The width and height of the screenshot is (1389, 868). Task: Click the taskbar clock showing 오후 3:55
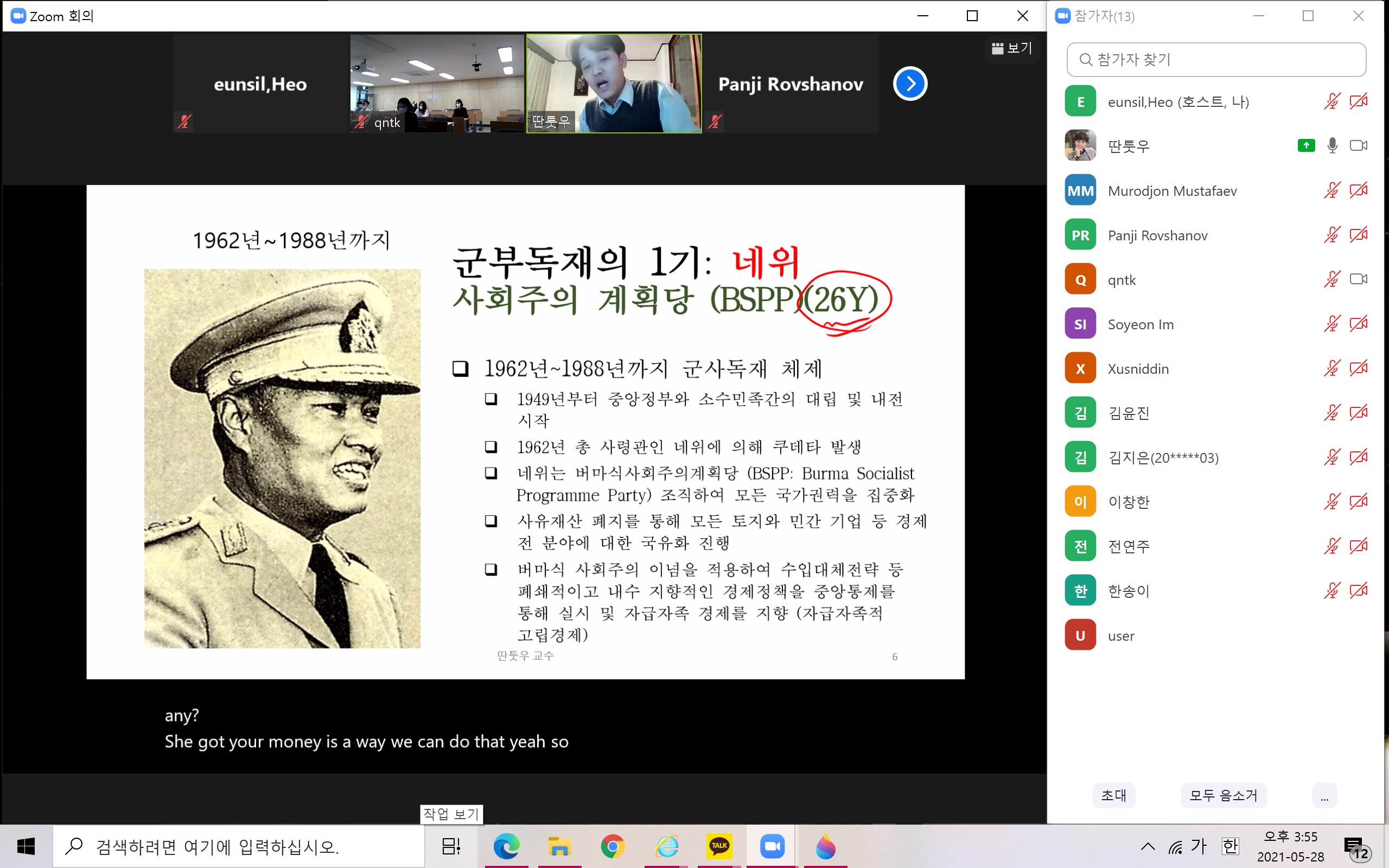click(1290, 846)
